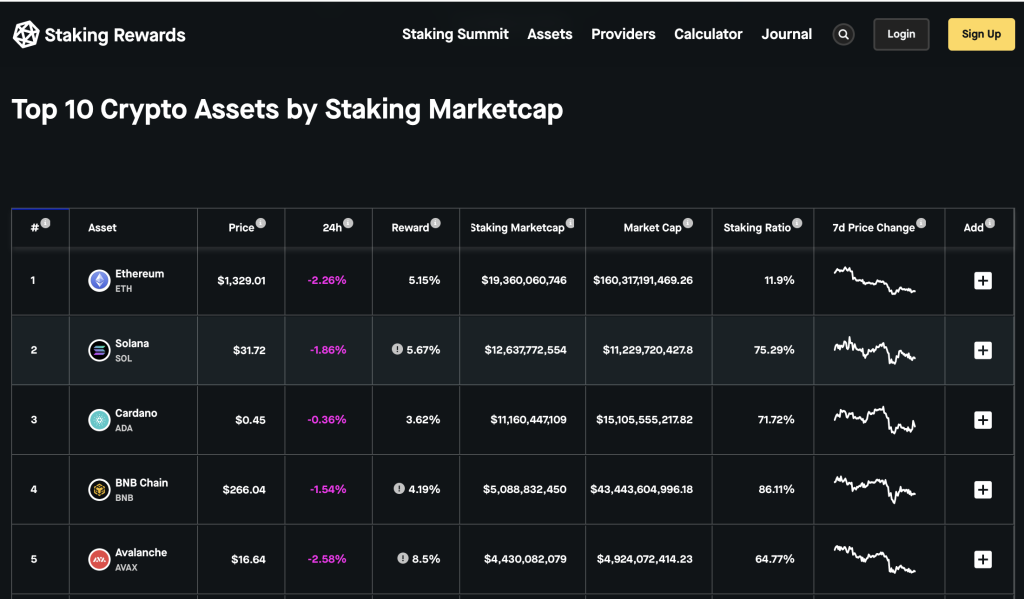Click Solana's 24h change -1.86%
This screenshot has height=599, width=1024.
click(328, 350)
